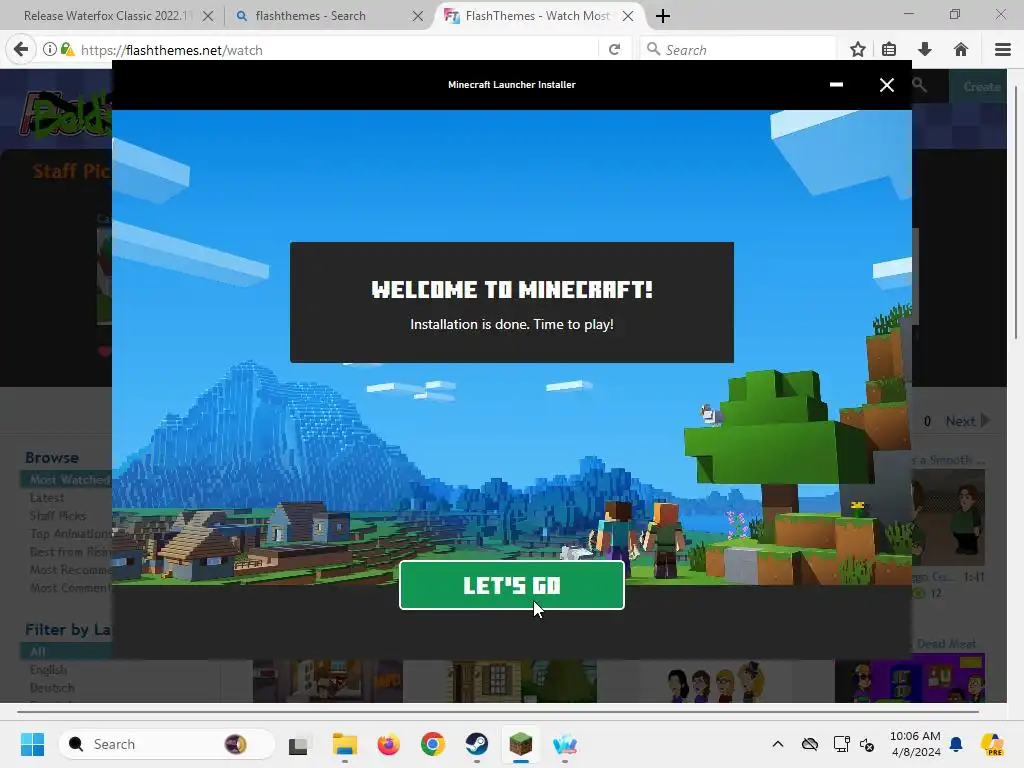Reload the current page
This screenshot has width=1024, height=768.
click(614, 50)
